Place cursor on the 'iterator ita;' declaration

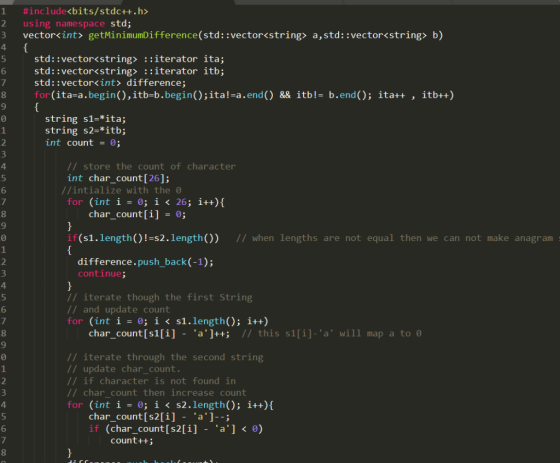tap(189, 59)
